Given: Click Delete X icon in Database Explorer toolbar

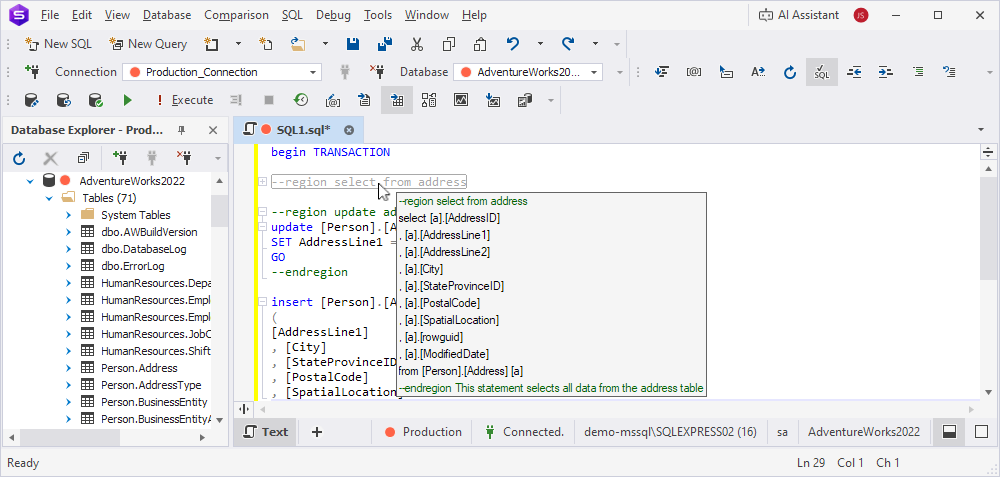Looking at the screenshot, I should pos(50,158).
